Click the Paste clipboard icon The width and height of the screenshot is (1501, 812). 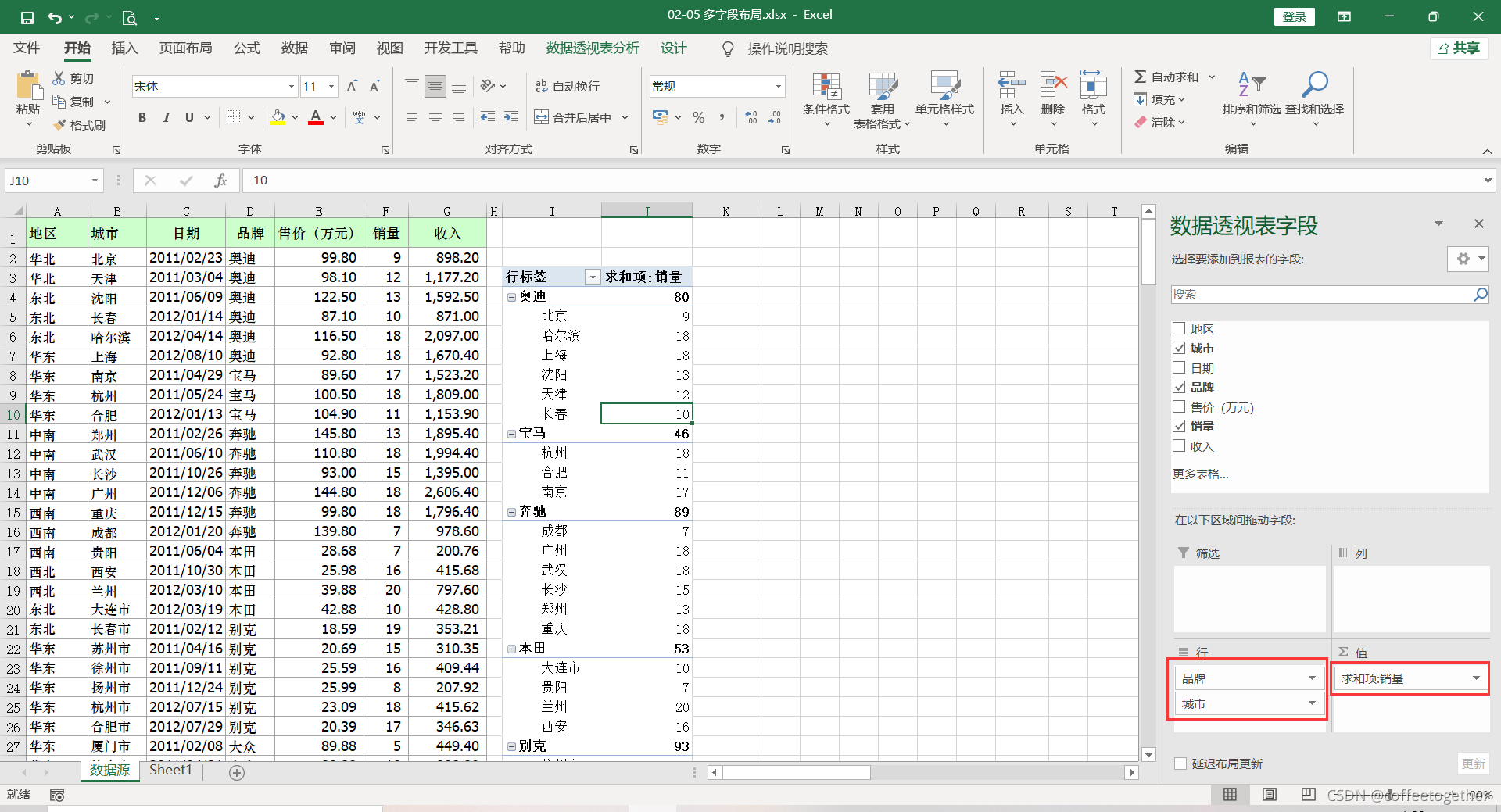28,86
